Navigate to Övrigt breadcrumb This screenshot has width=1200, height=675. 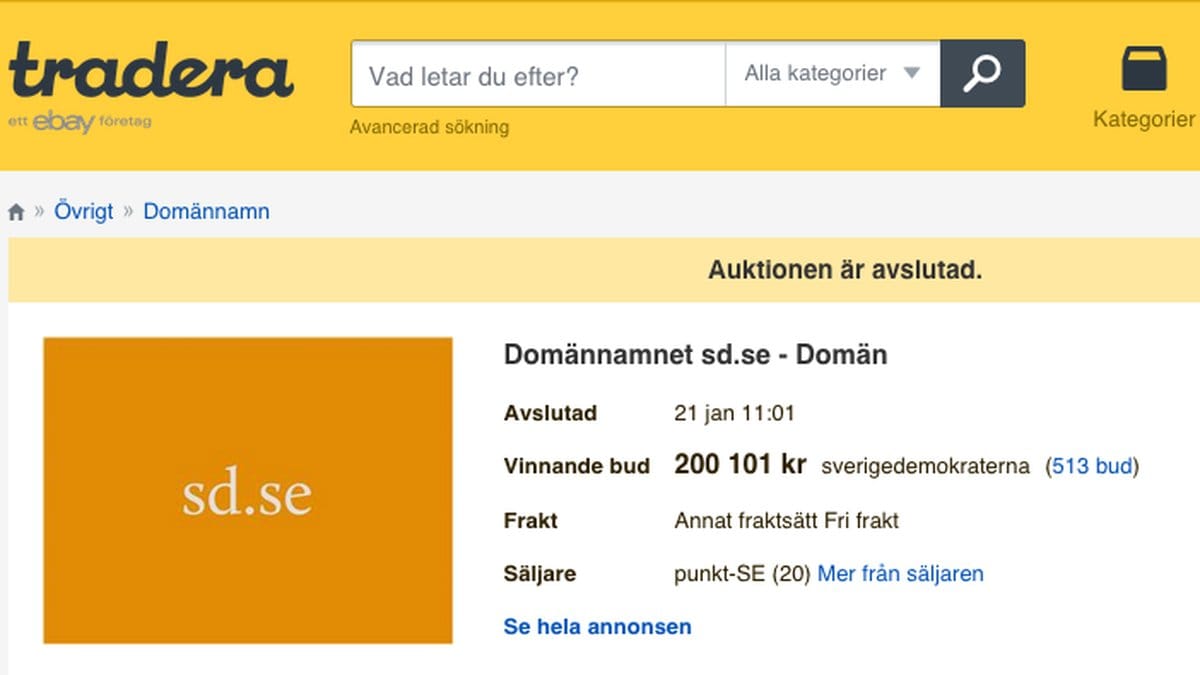click(83, 212)
